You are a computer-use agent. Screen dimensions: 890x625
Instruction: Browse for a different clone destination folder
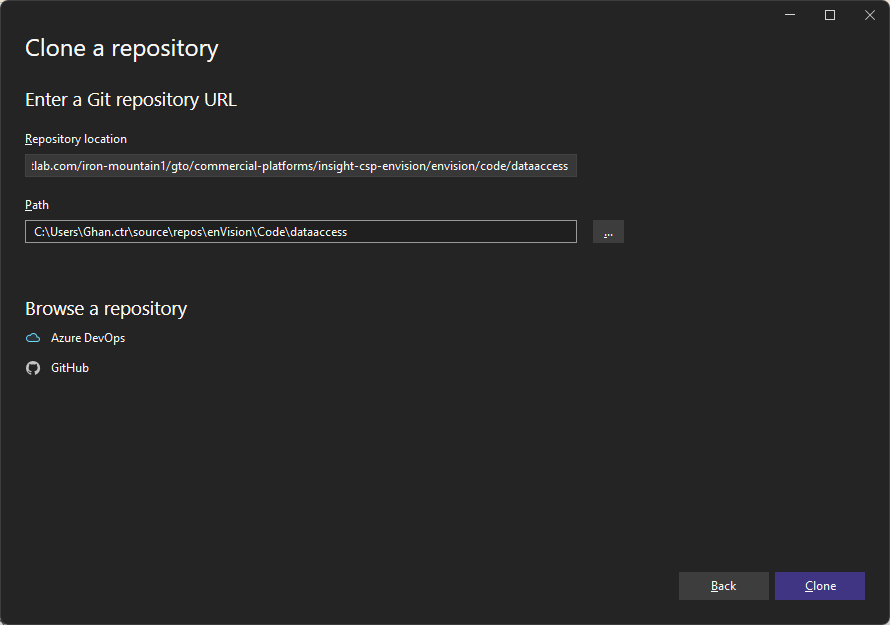pos(608,231)
